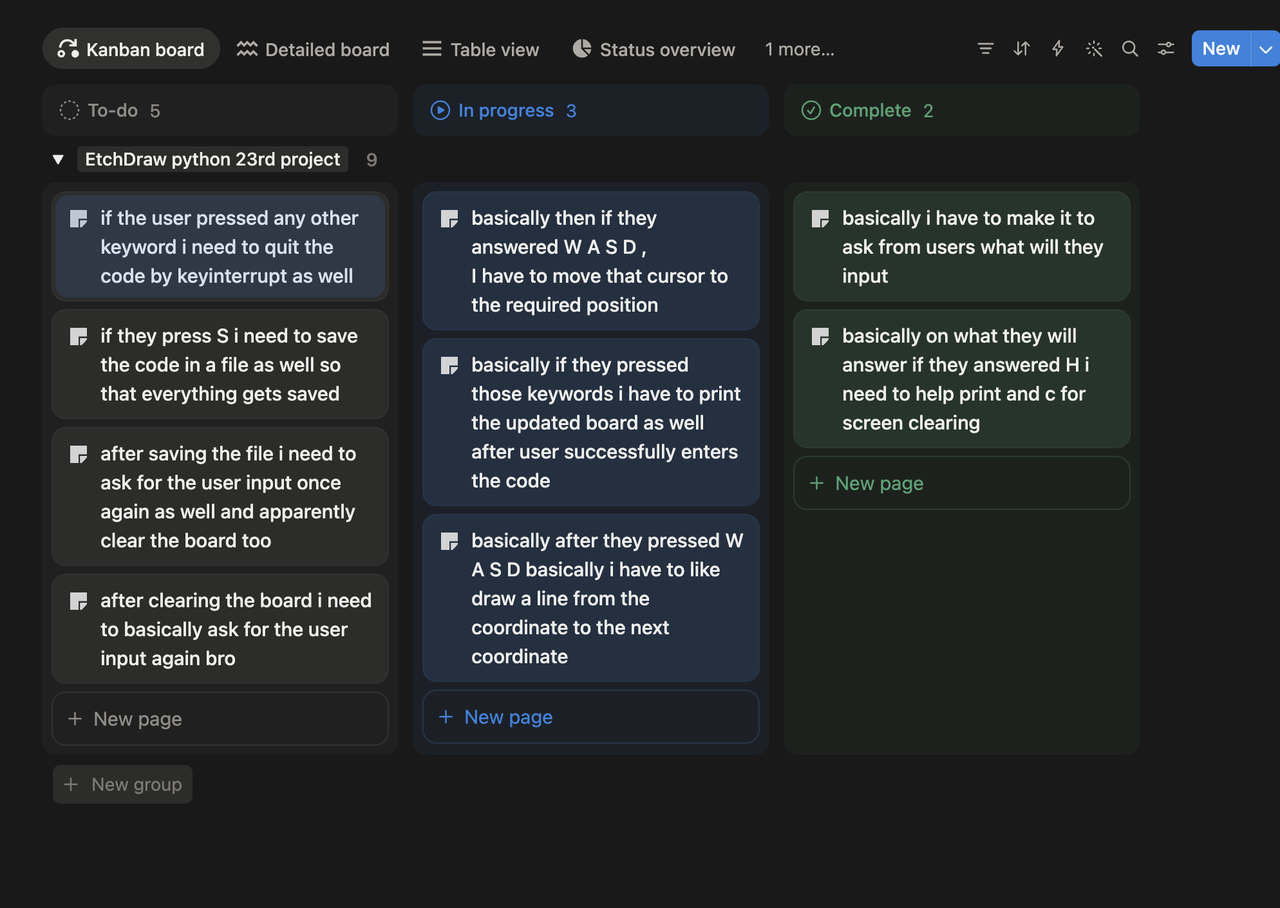
Task: Open card about quitting by keyinterrupt
Action: (x=220, y=247)
